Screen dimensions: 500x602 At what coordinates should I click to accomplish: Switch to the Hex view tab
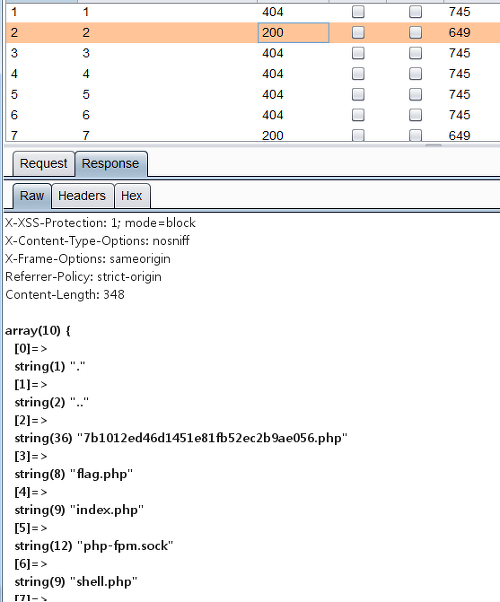click(132, 196)
